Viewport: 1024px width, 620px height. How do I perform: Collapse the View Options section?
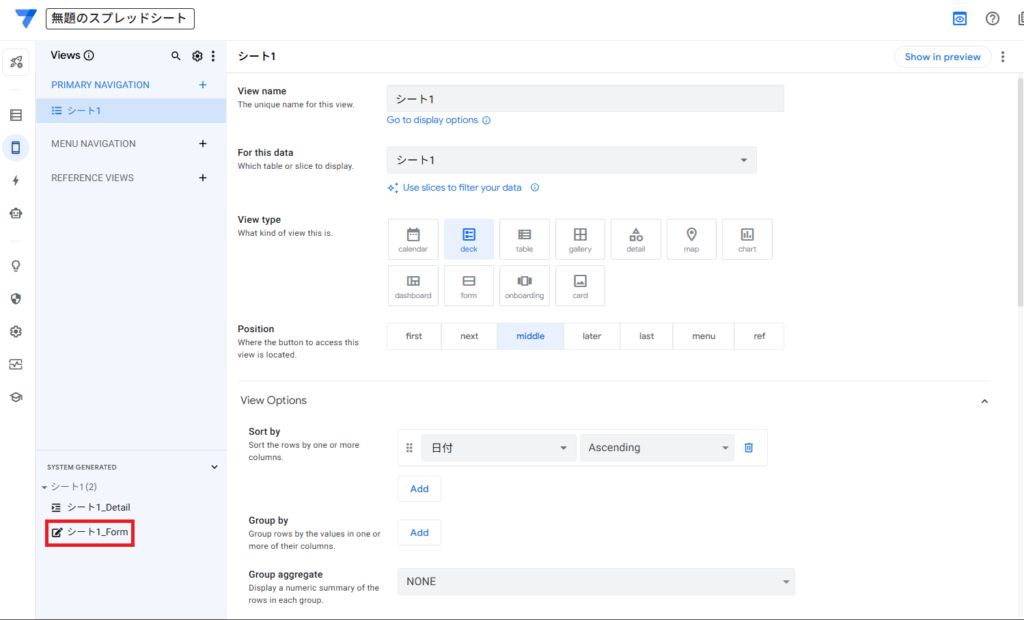point(984,401)
